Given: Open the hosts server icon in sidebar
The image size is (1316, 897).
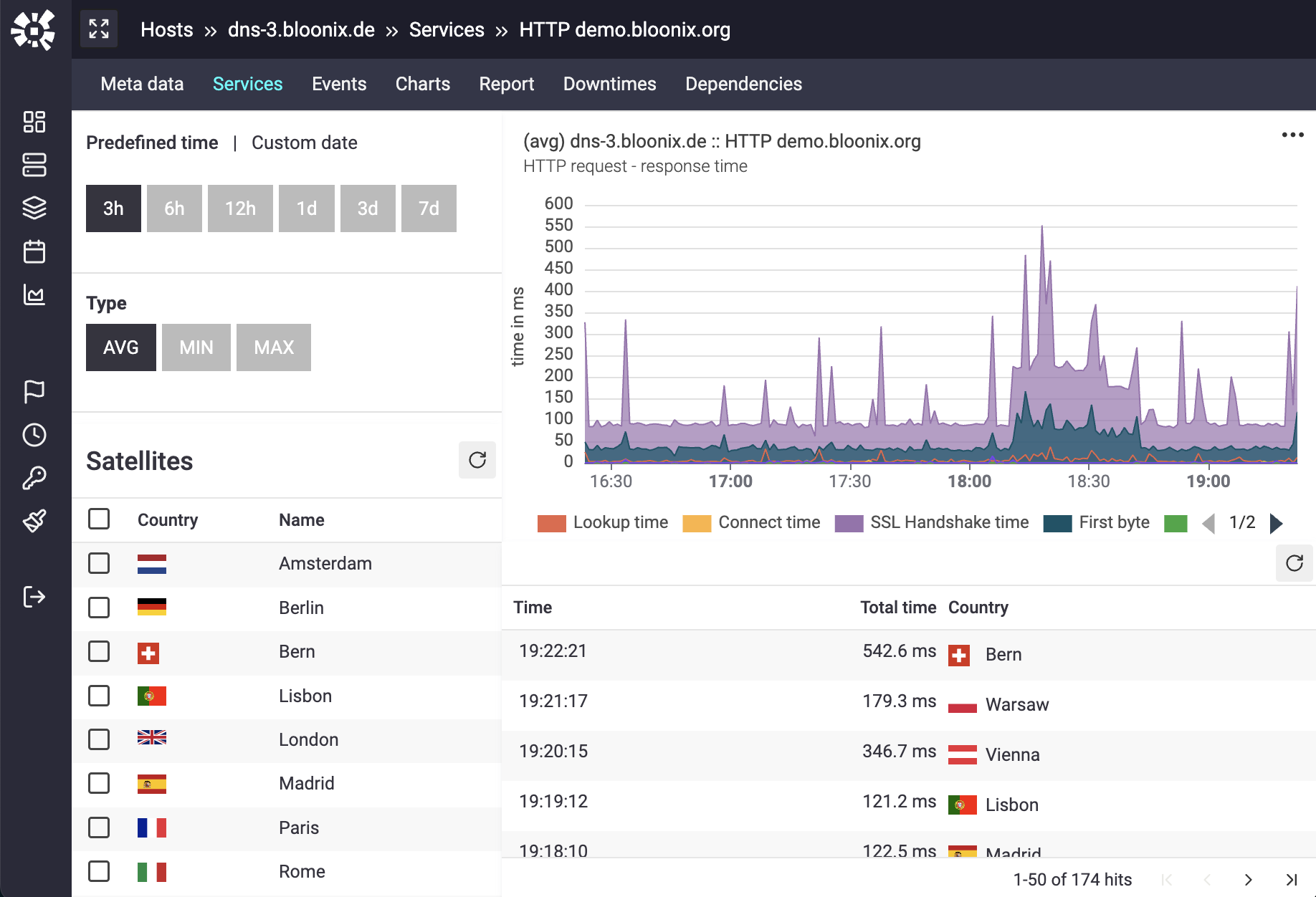Looking at the screenshot, I should click(x=34, y=165).
